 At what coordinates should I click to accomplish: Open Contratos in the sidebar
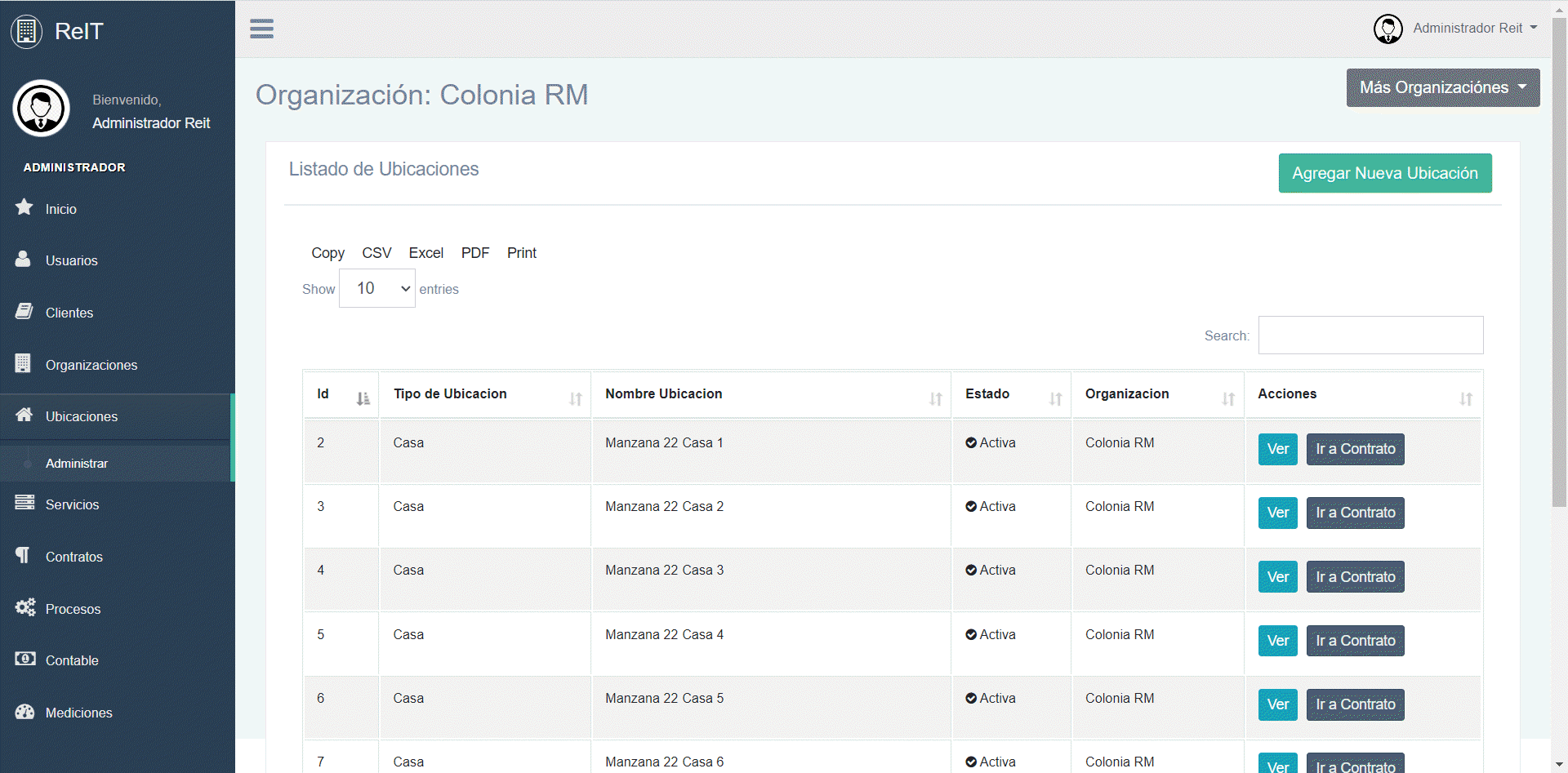pos(73,557)
